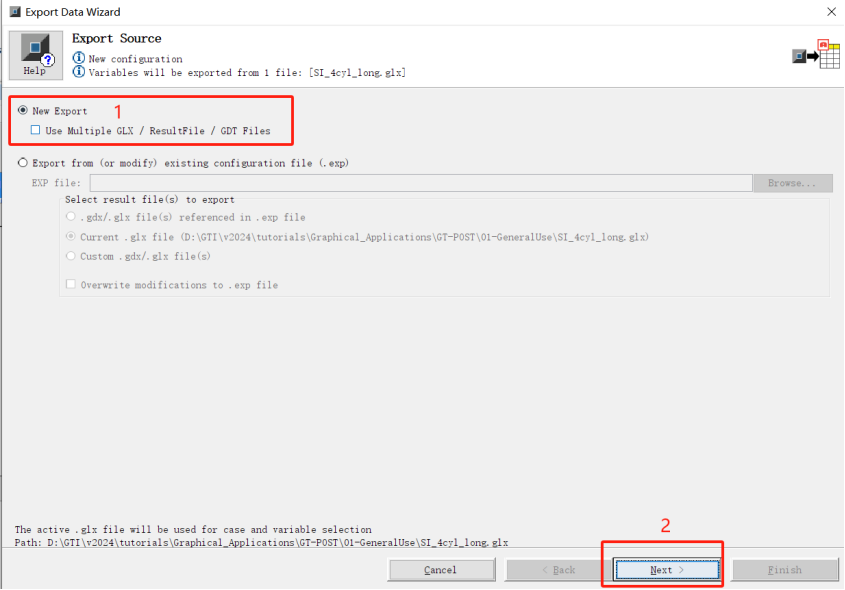845x590 pixels.
Task: Click the info icon beside New configuration
Action: pos(79,58)
